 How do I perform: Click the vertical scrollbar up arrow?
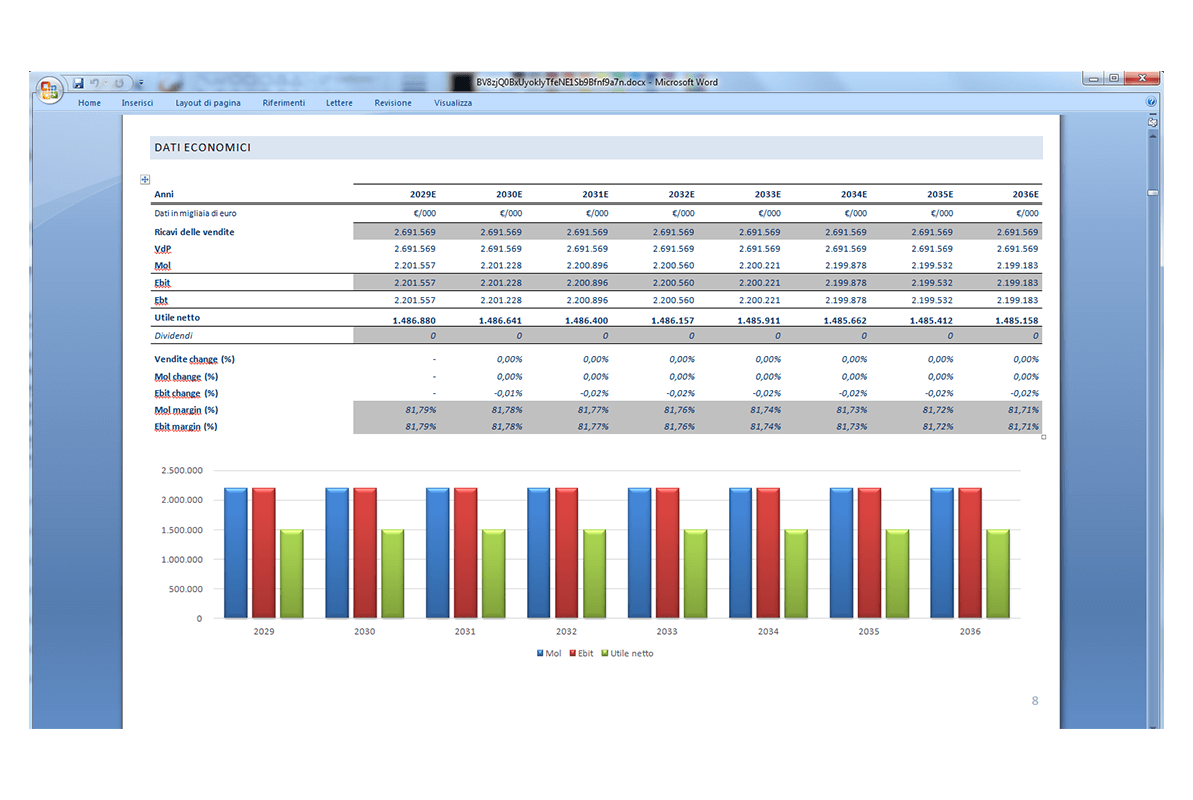1153,136
